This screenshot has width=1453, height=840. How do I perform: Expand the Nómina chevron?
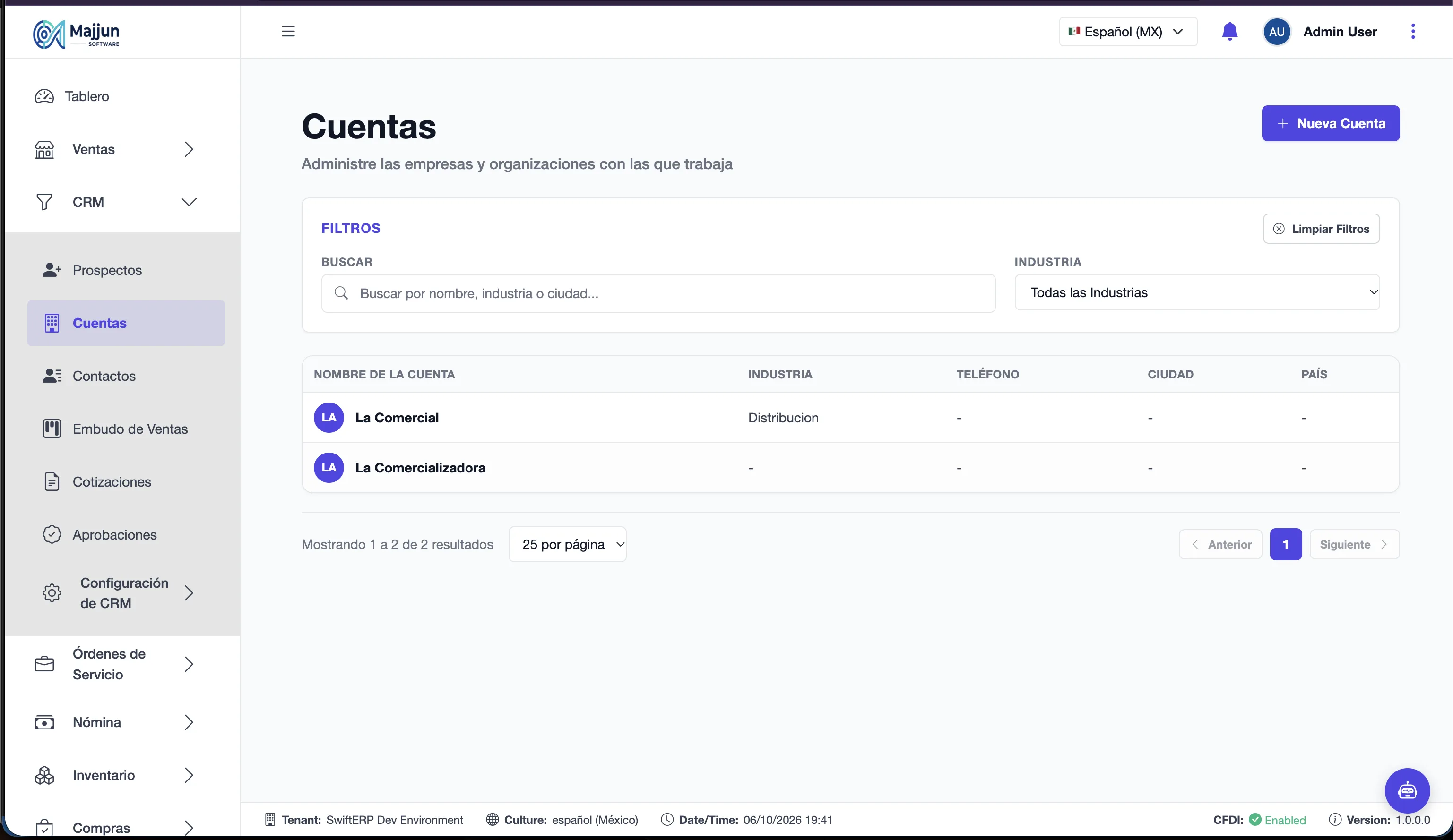[x=189, y=722]
